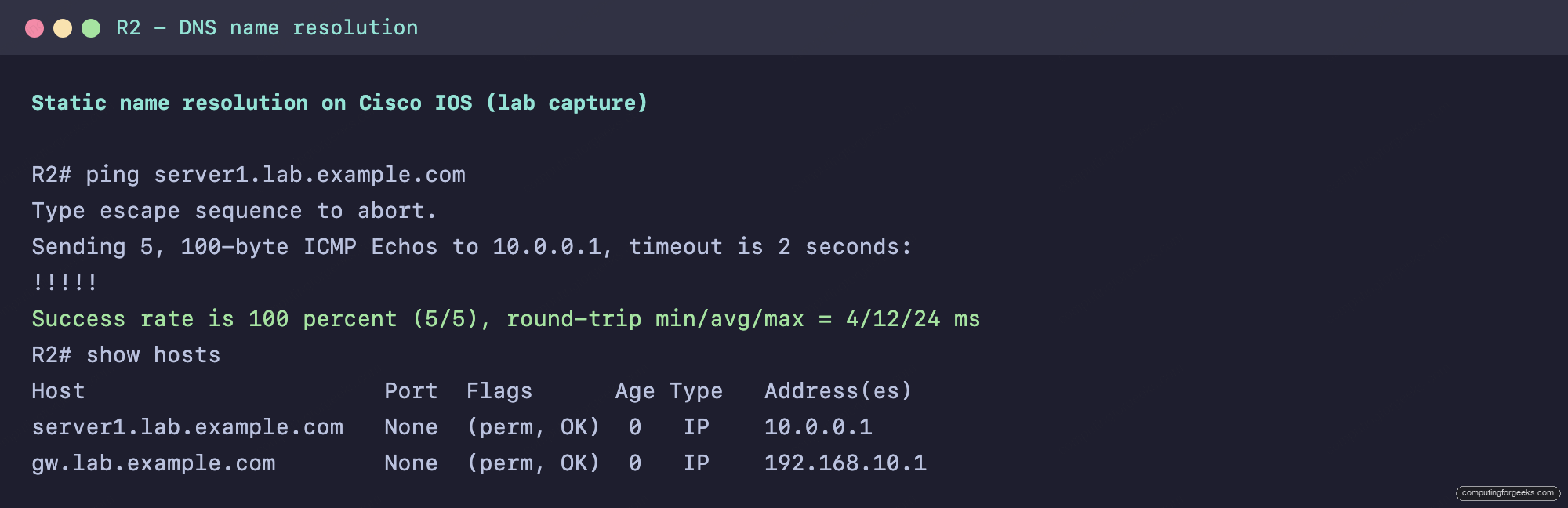1568x508 pixels.
Task: Open the computingforgeeks.com watermark link
Action: click(1508, 493)
